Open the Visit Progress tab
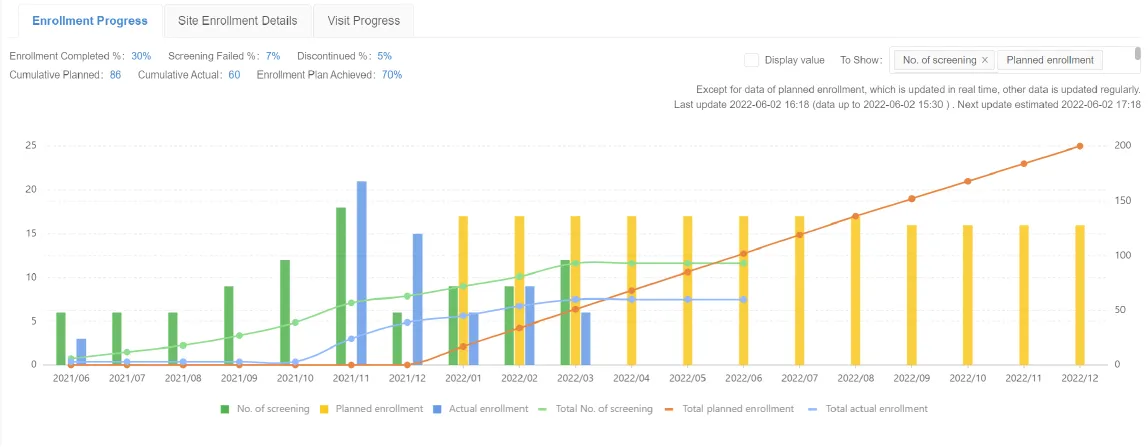Screen dimensions: 1148x447 coord(363,20)
